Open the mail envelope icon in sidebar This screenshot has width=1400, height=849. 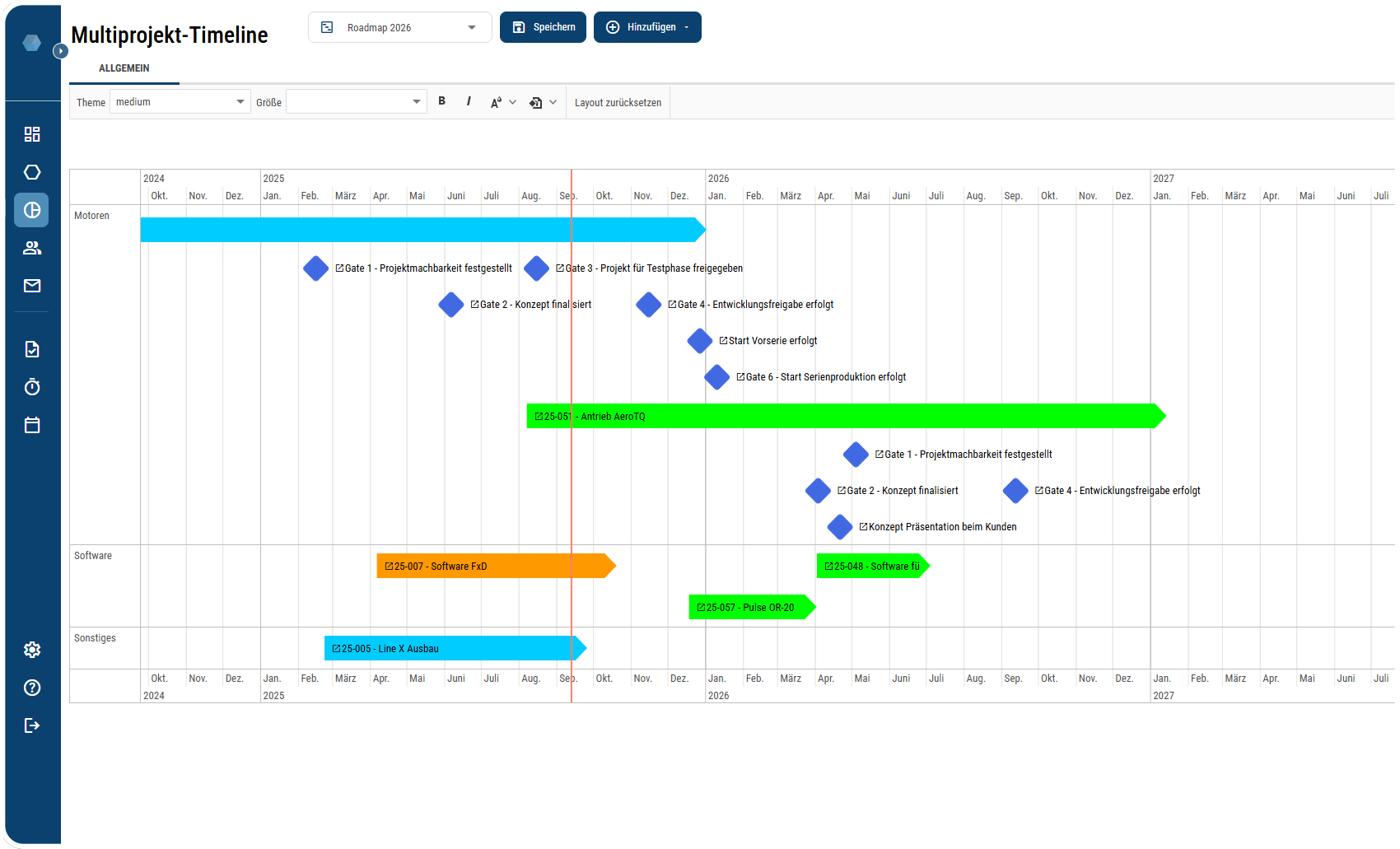32,286
